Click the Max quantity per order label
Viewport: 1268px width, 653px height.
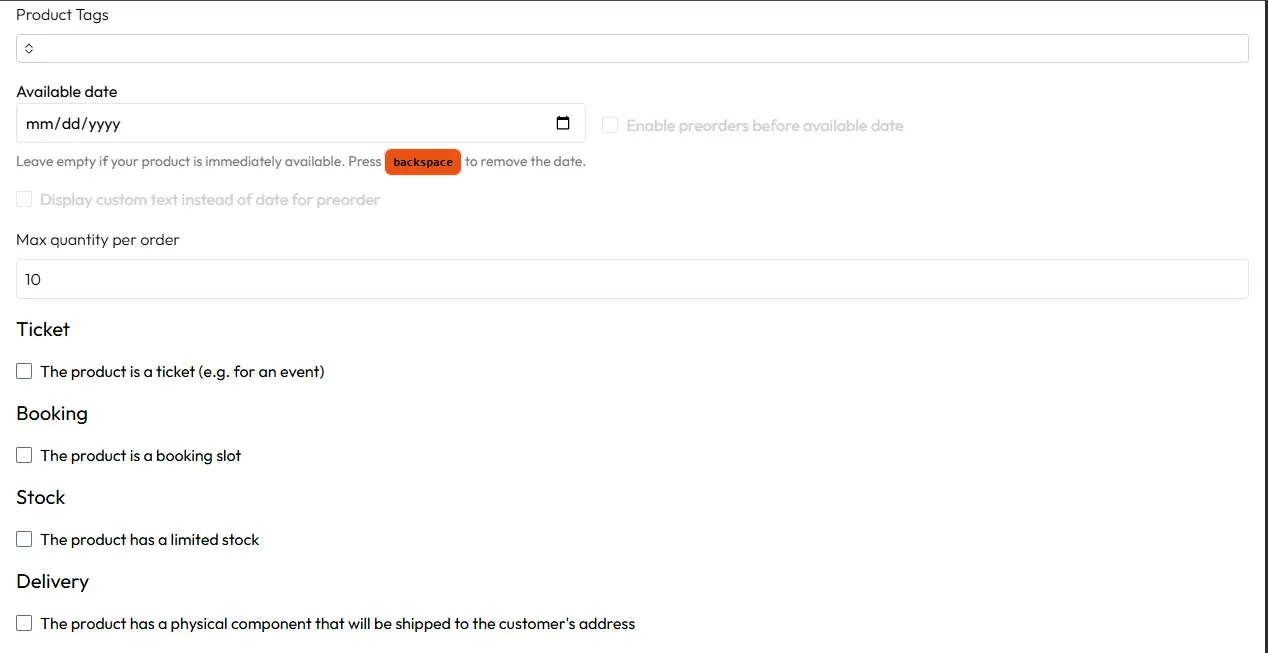98,240
